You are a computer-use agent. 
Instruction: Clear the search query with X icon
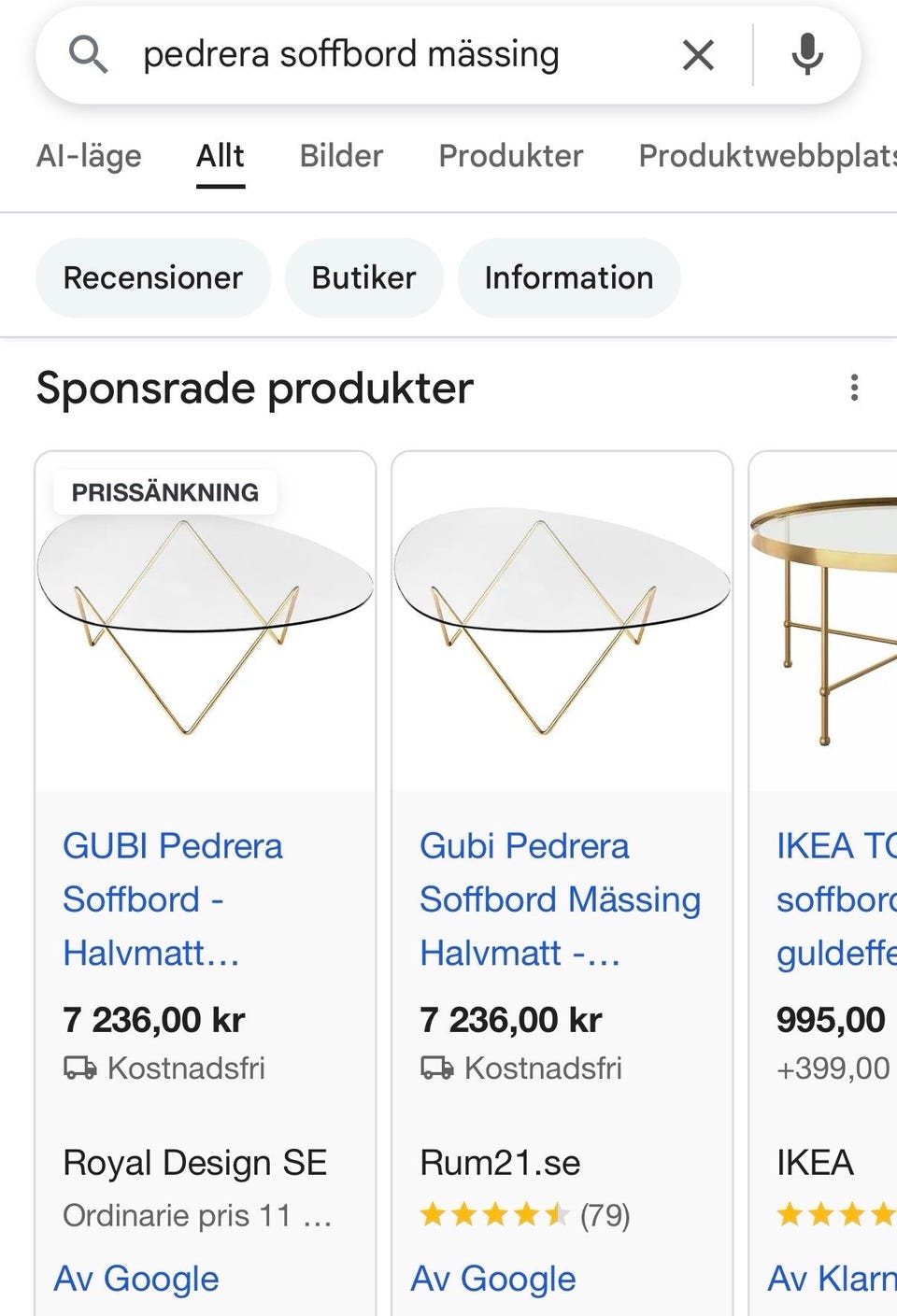click(x=698, y=55)
